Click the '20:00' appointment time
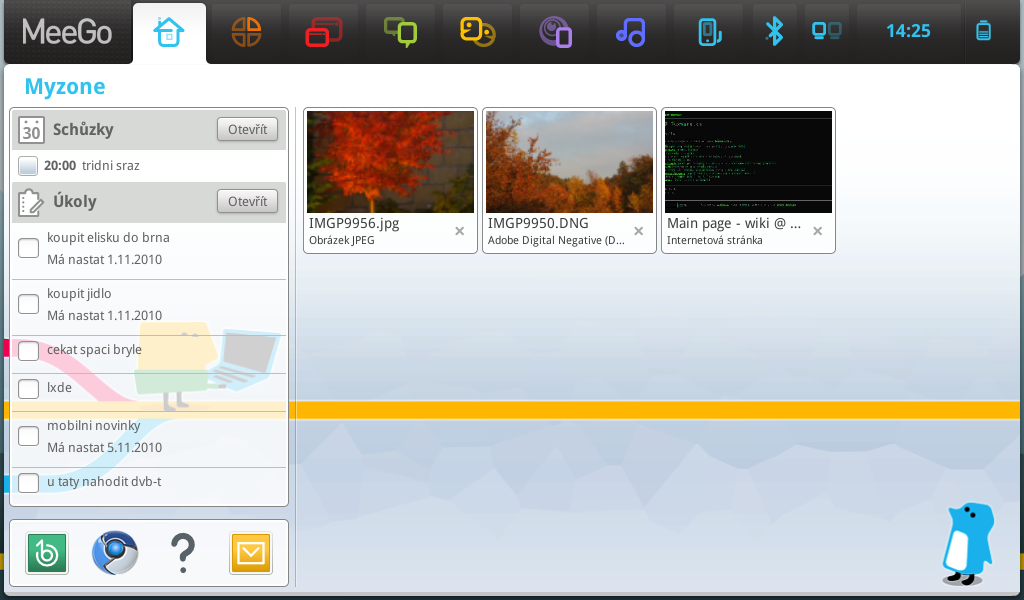This screenshot has width=1024, height=600. [x=60, y=166]
